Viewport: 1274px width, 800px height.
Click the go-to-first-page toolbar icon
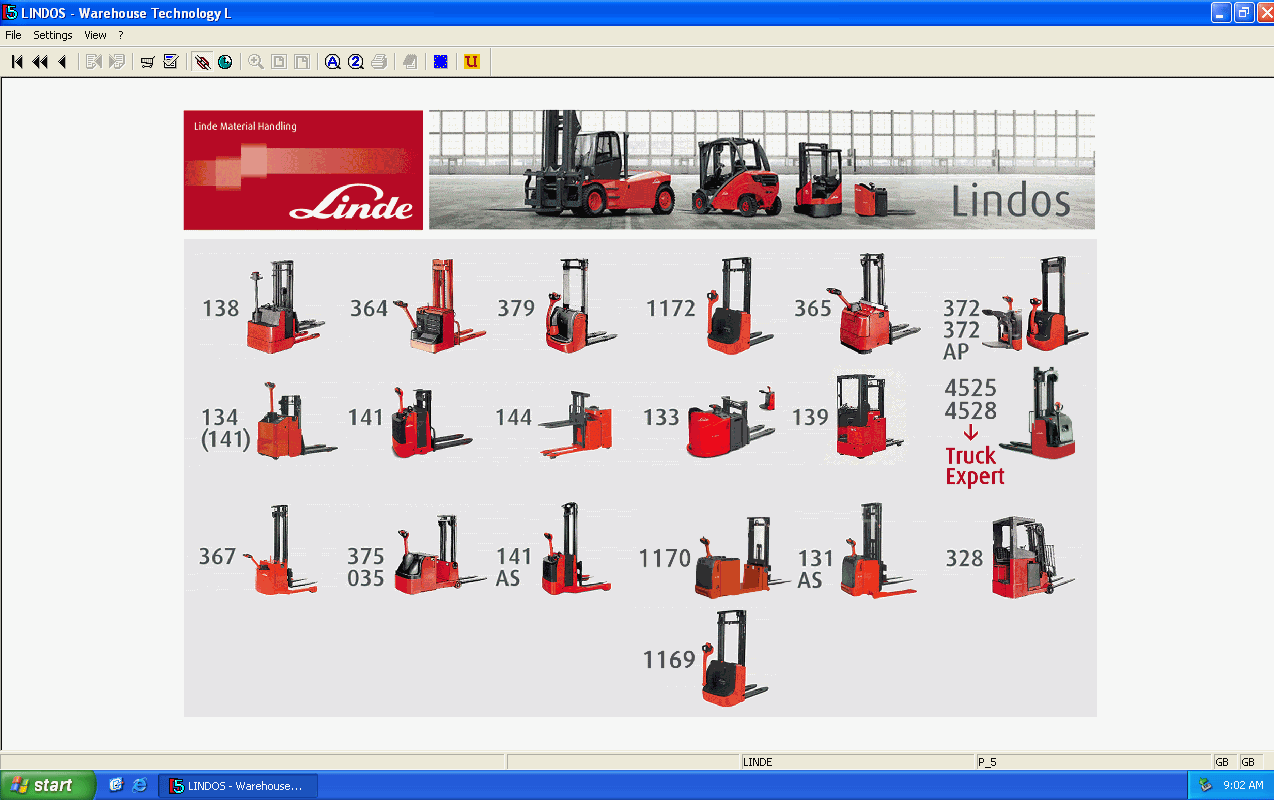(17, 62)
